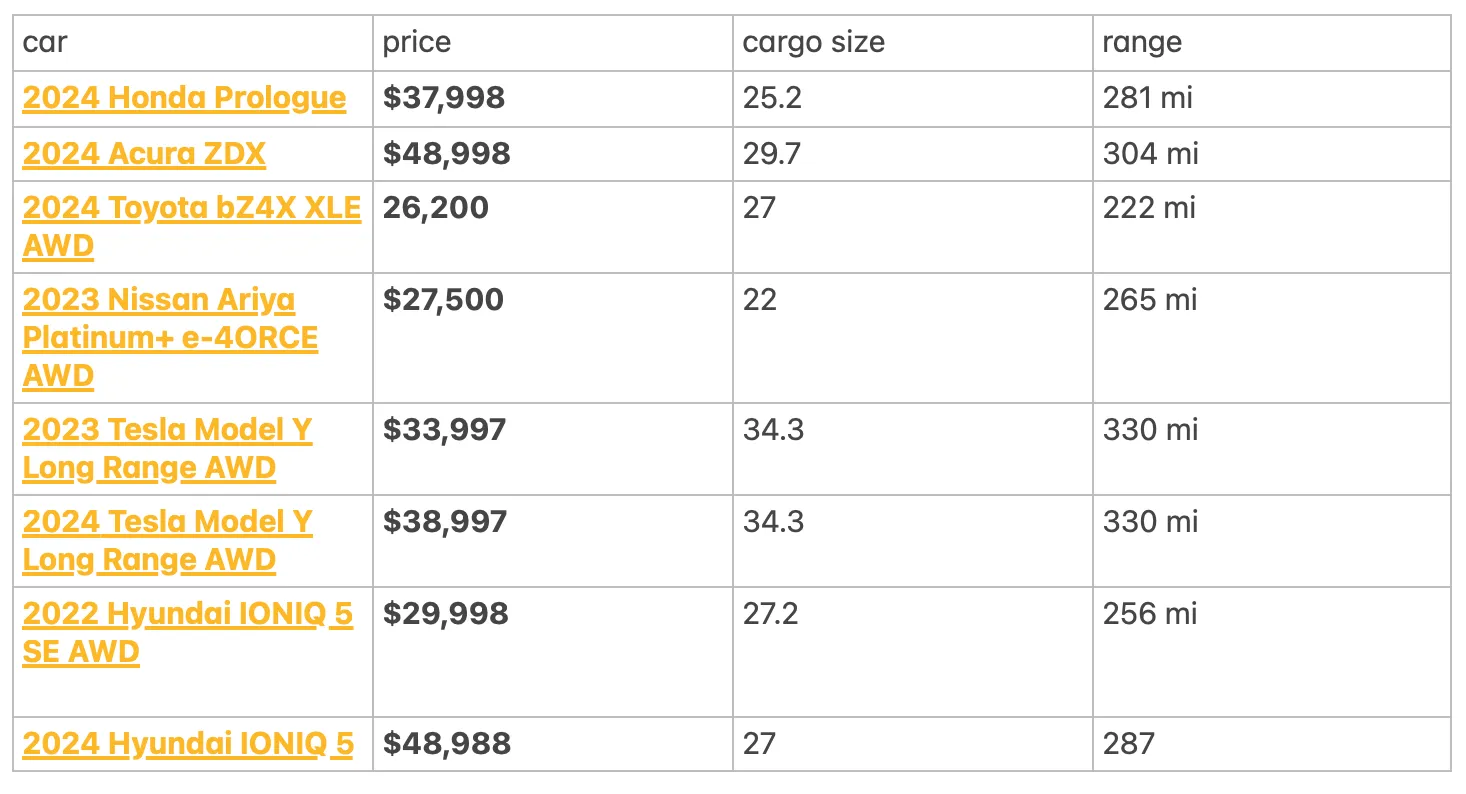Click the 2024 Toyota bZ4X XLE AWD link
The width and height of the screenshot is (1466, 794).
pyautogui.click(x=191, y=209)
